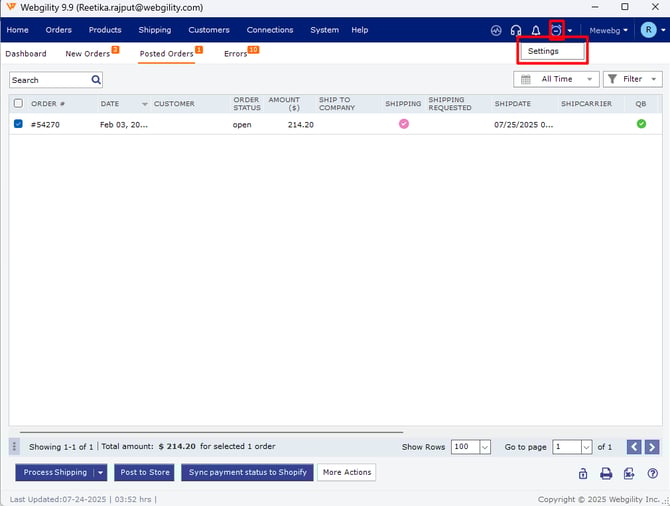
Task: Switch to the New Orders tab
Action: point(88,54)
